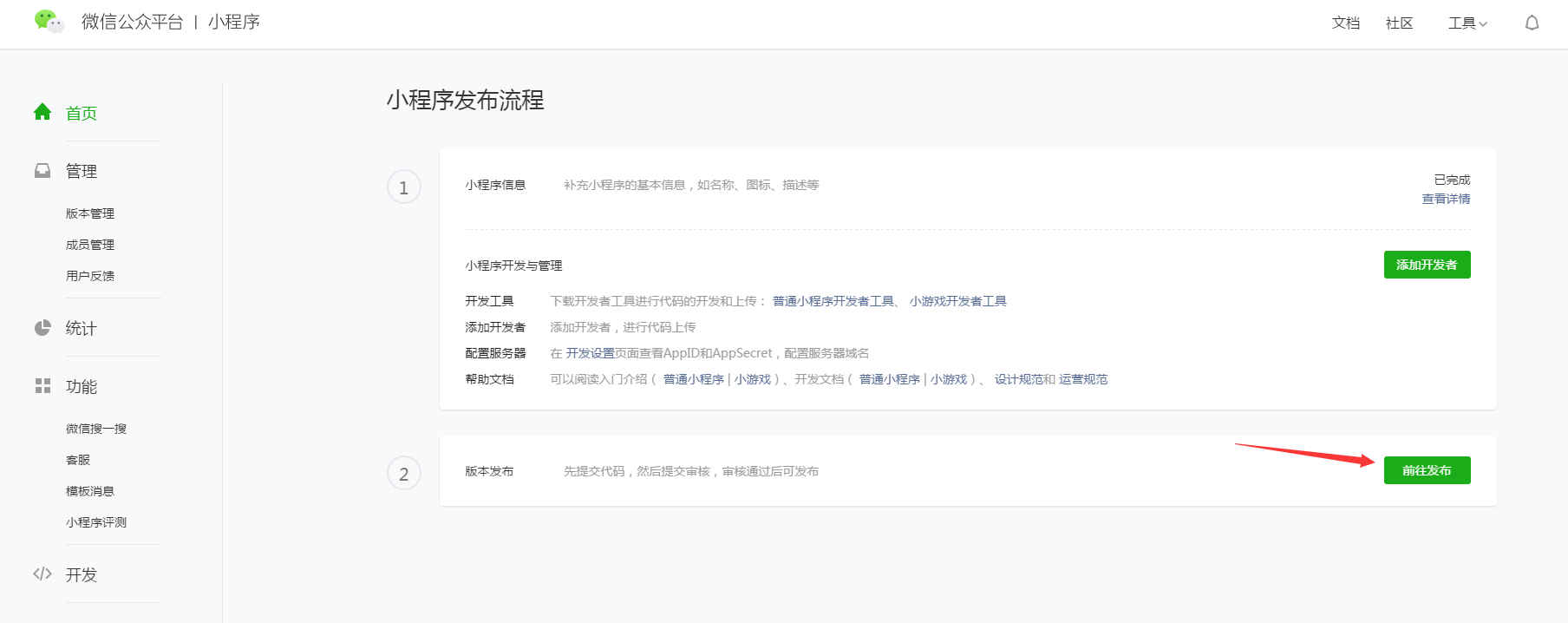
Task: Open the 设计规范 link
Action: point(1019,379)
